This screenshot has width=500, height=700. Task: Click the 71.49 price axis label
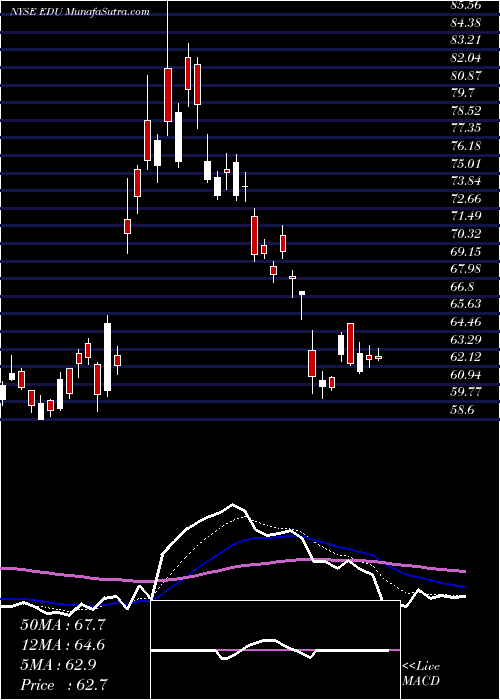tap(467, 216)
